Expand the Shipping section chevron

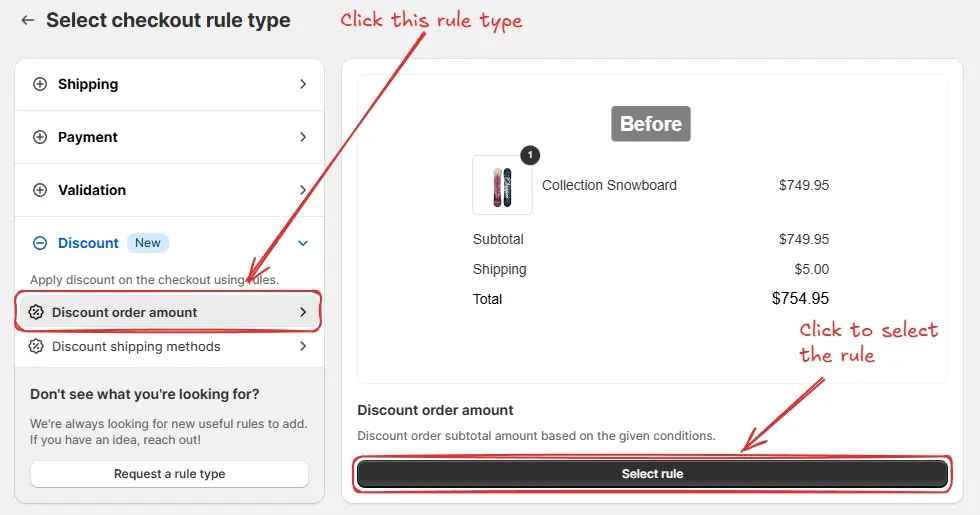point(303,84)
